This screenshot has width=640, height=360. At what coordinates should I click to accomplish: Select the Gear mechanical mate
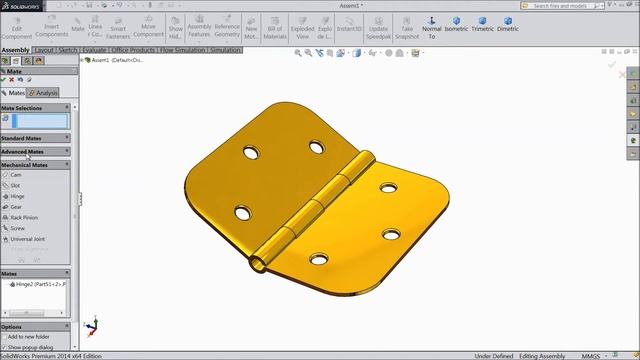click(12, 207)
